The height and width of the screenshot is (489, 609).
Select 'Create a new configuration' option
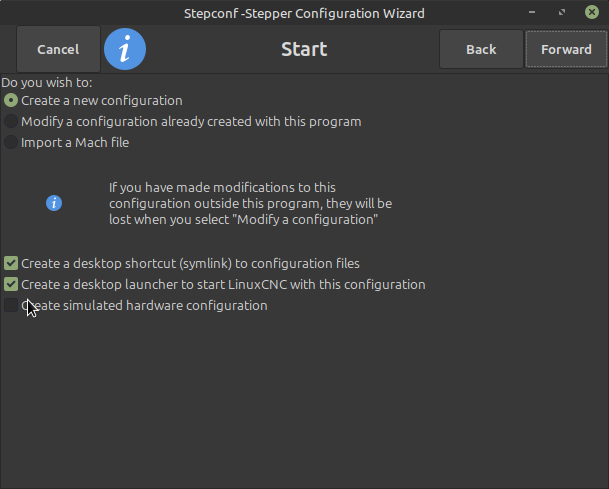(11, 100)
